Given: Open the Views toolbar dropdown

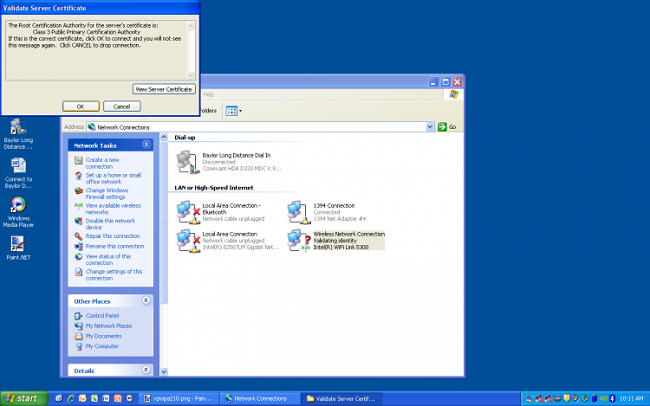Looking at the screenshot, I should pos(240,111).
